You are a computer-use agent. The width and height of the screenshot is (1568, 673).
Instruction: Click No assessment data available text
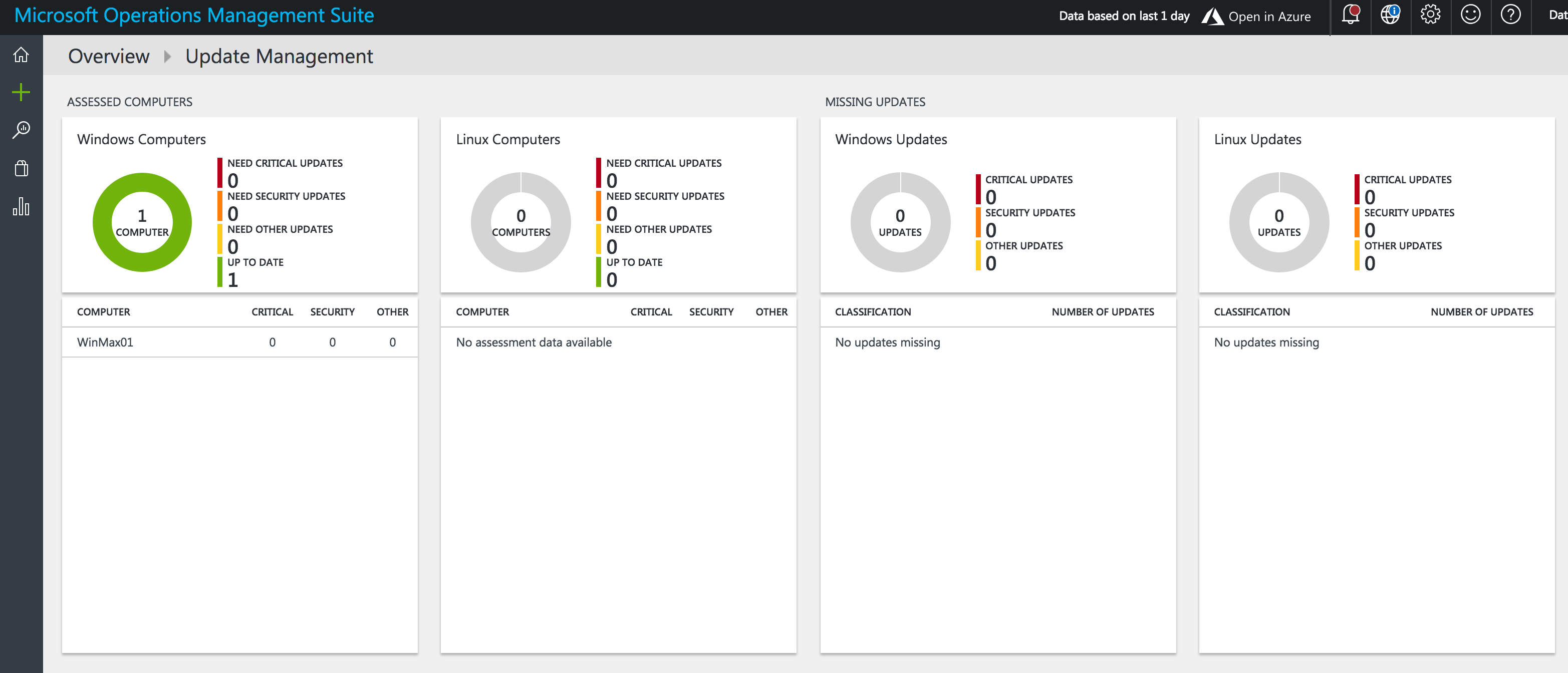pyautogui.click(x=534, y=342)
